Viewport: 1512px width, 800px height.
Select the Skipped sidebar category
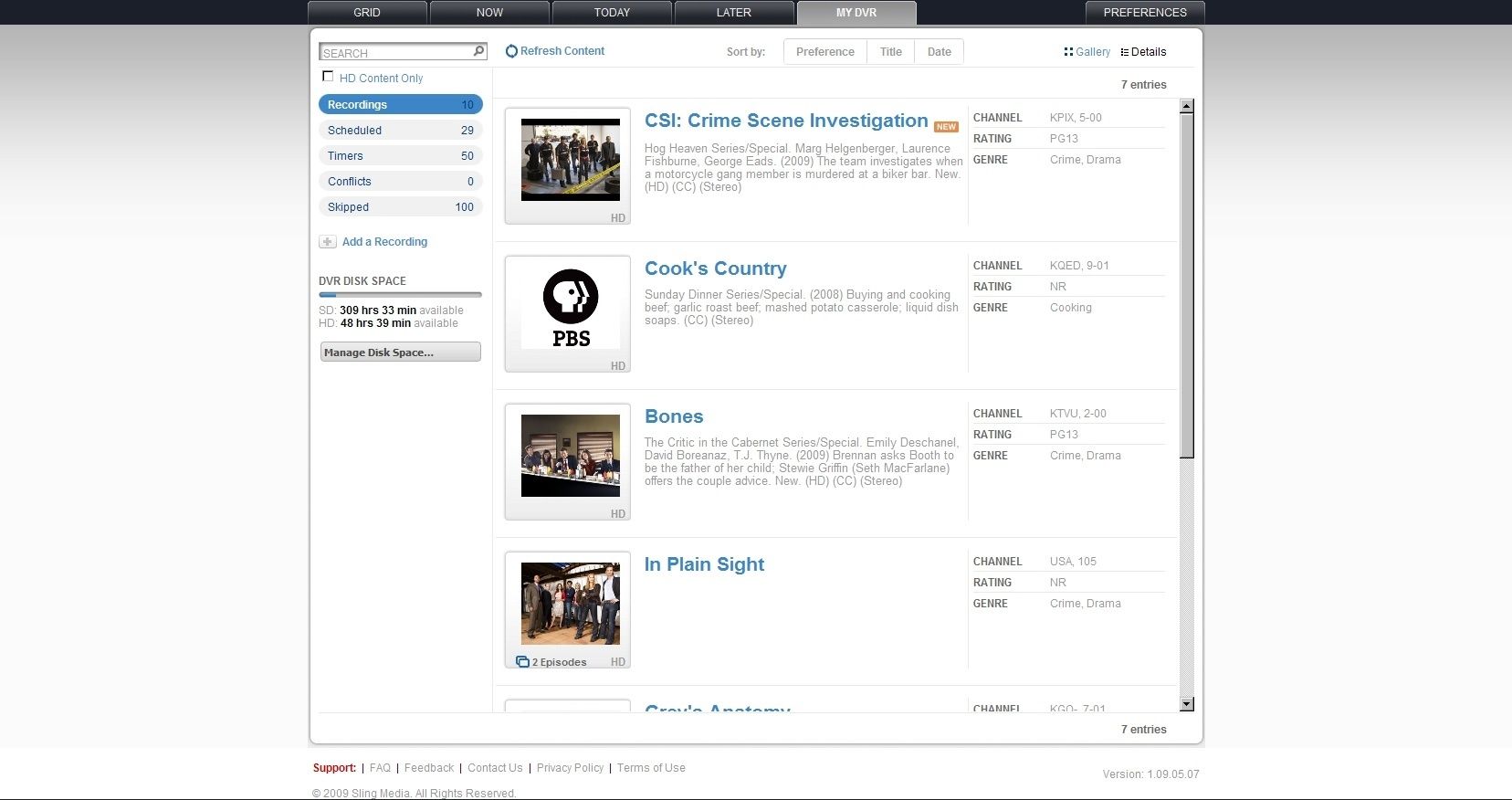tap(400, 207)
